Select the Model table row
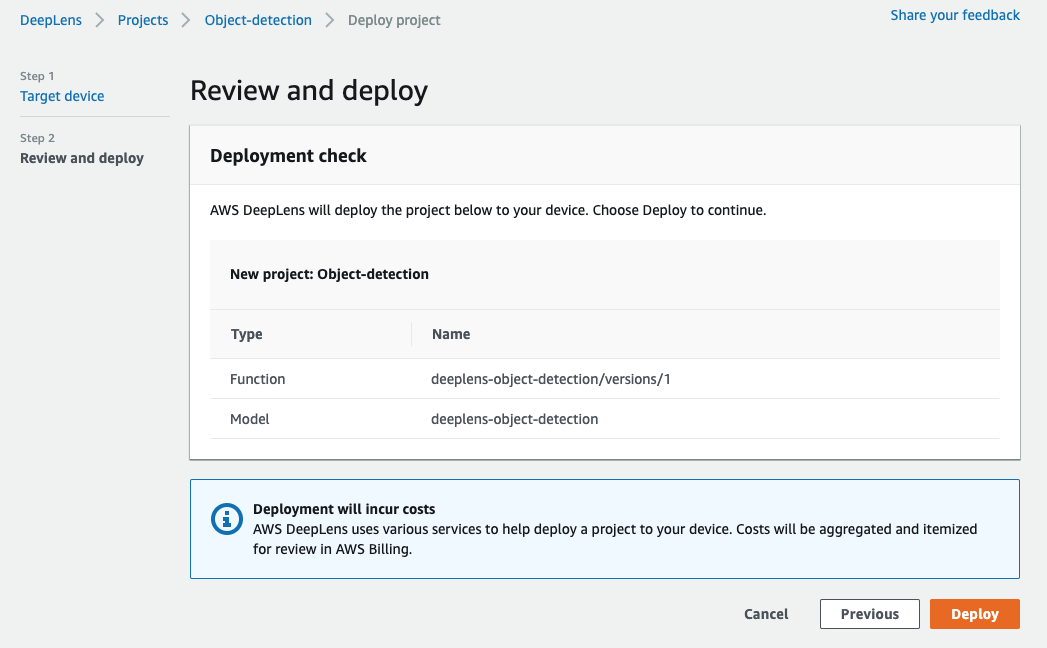Screen dimensions: 1047x648 (605, 419)
